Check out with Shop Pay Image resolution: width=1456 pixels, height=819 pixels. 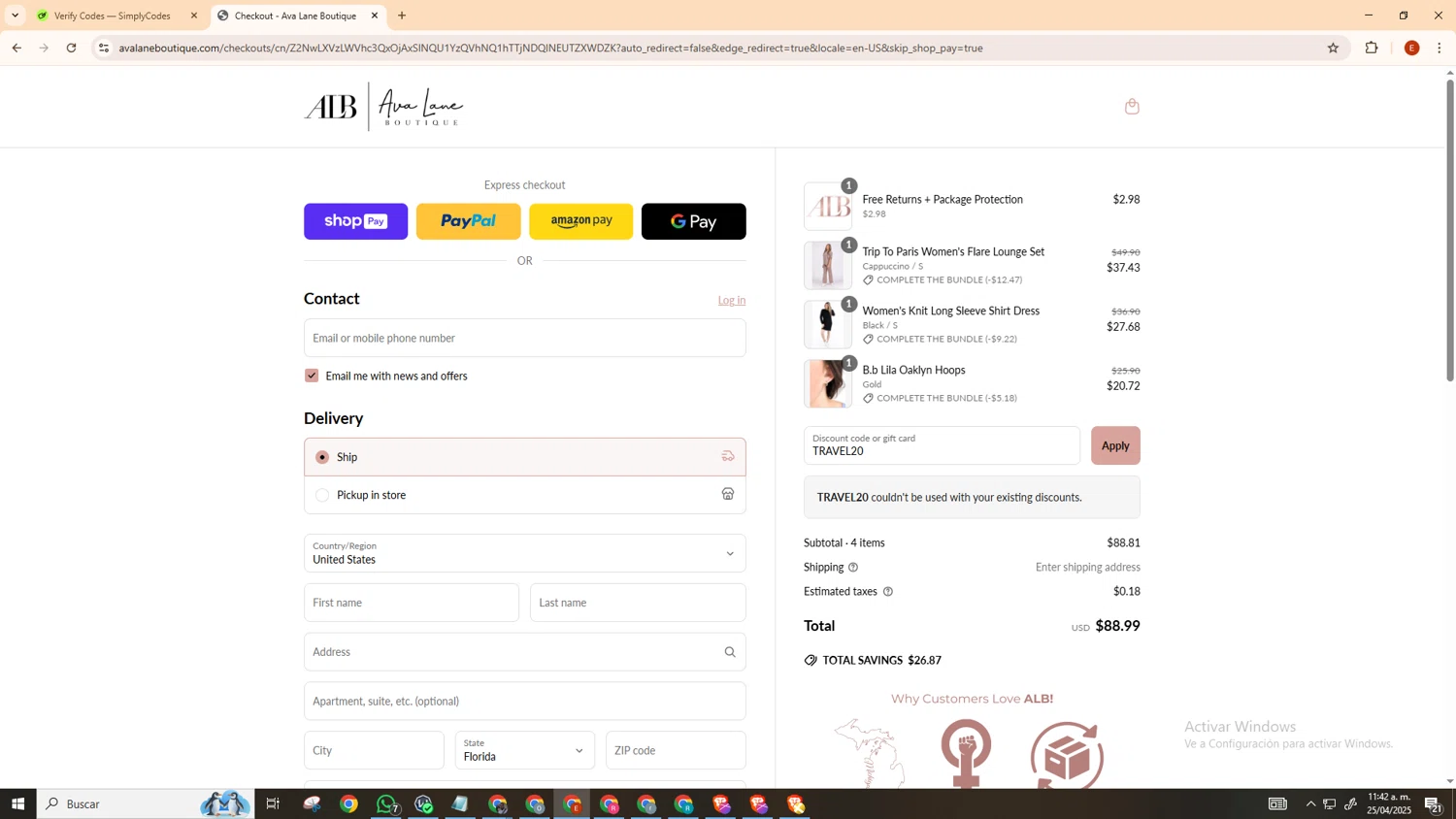pos(355,221)
